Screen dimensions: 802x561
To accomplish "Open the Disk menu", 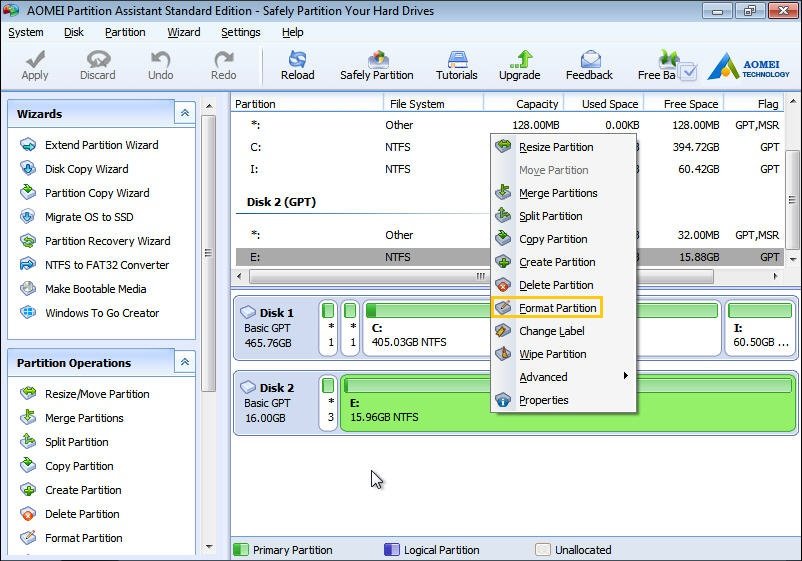I will click(74, 32).
